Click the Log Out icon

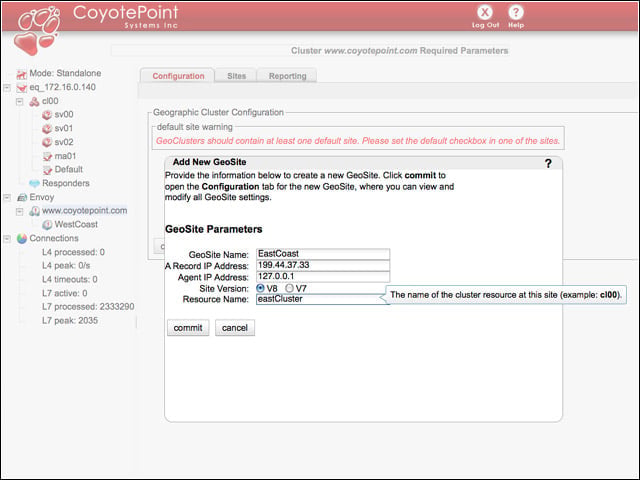coord(484,12)
